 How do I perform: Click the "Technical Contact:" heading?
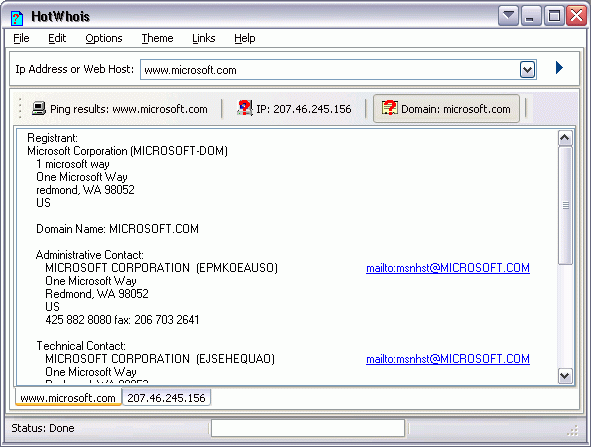point(81,346)
